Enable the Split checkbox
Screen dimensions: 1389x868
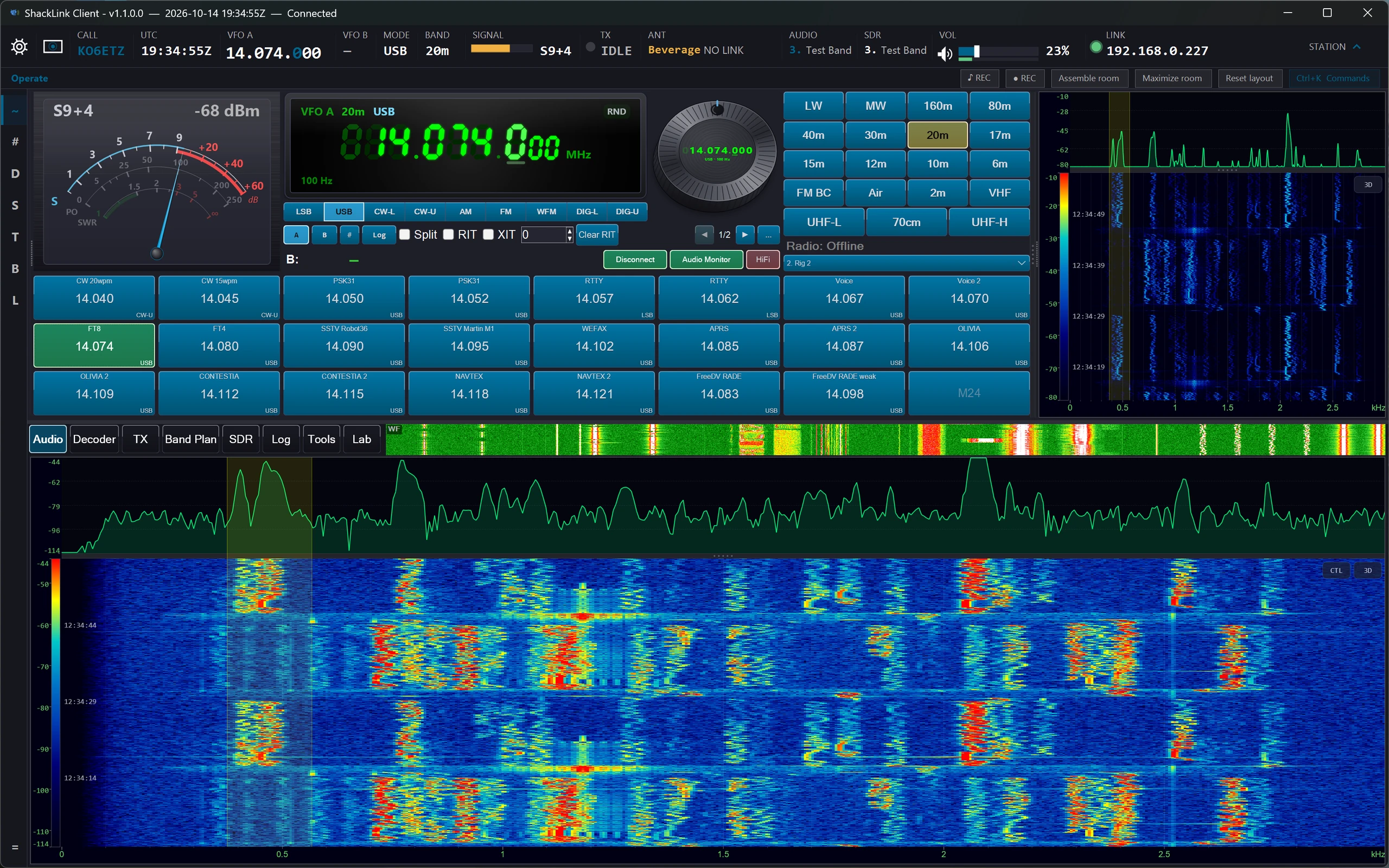405,234
